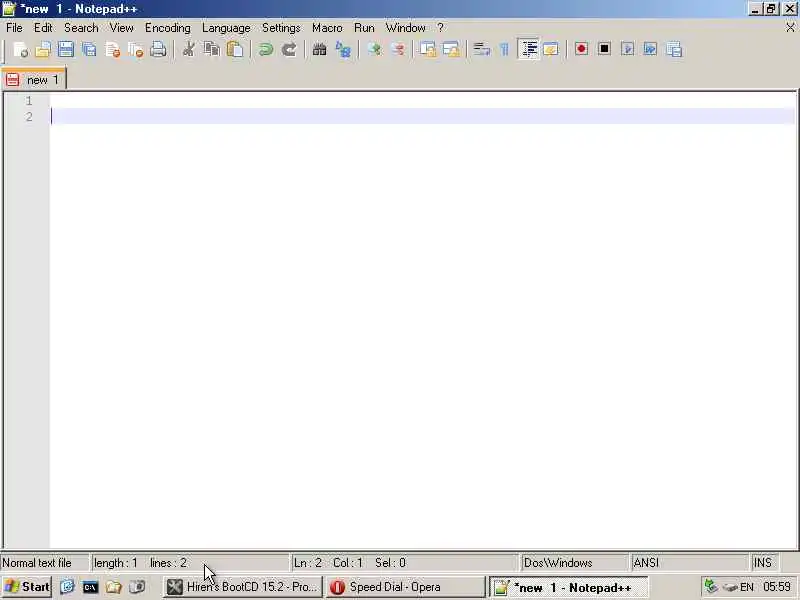
Task: Open the Search menu
Action: pyautogui.click(x=81, y=28)
